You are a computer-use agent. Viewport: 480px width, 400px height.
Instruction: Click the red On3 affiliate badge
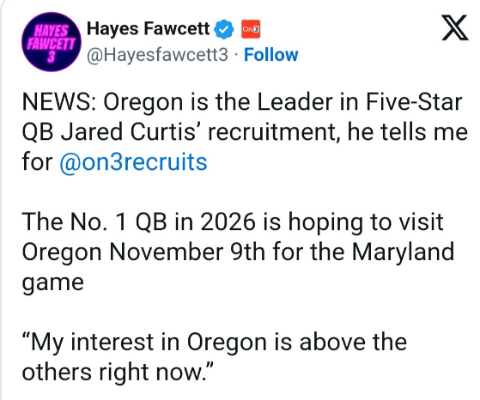pyautogui.click(x=251, y=29)
